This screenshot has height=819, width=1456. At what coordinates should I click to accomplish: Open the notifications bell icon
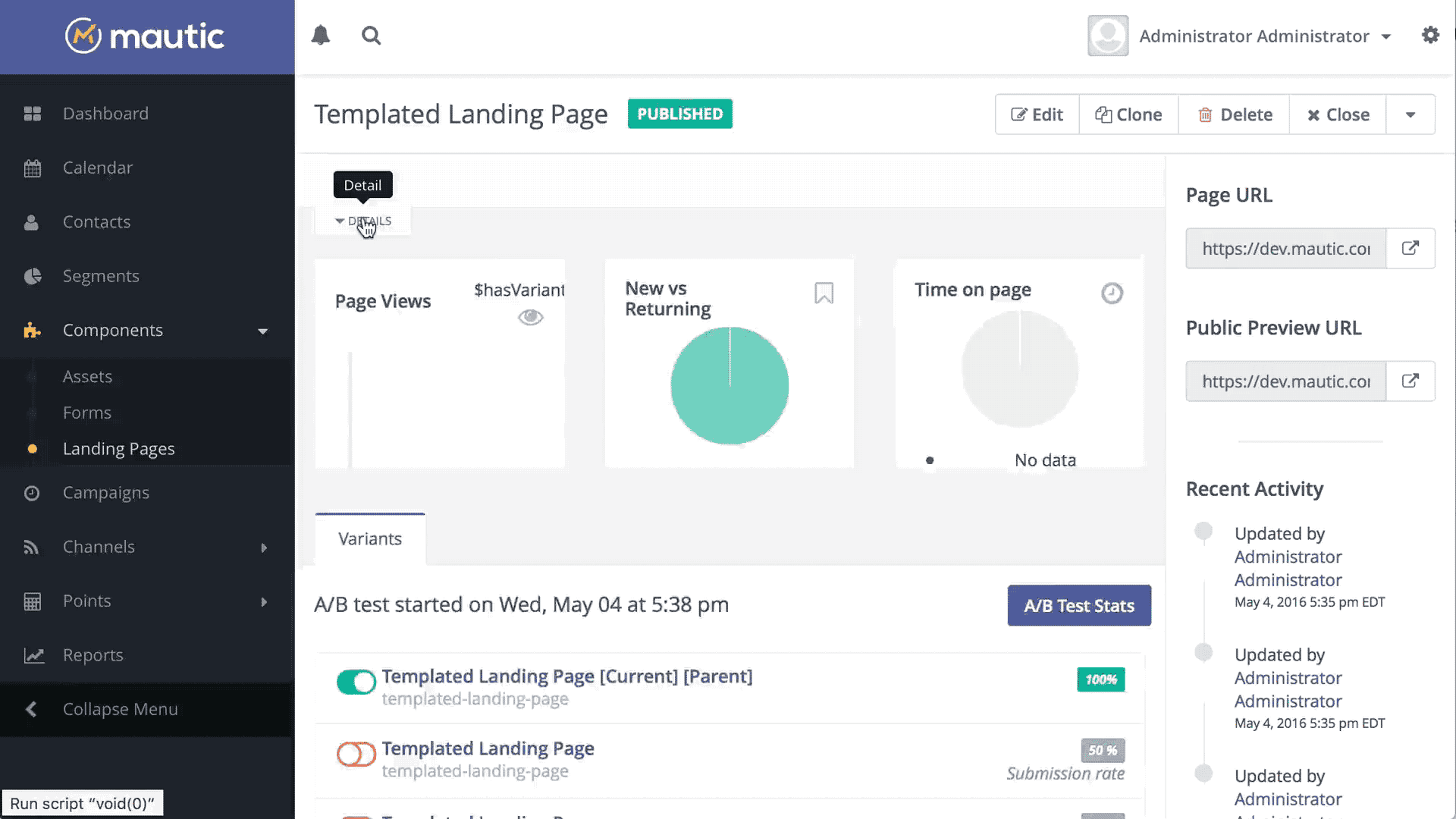[321, 36]
